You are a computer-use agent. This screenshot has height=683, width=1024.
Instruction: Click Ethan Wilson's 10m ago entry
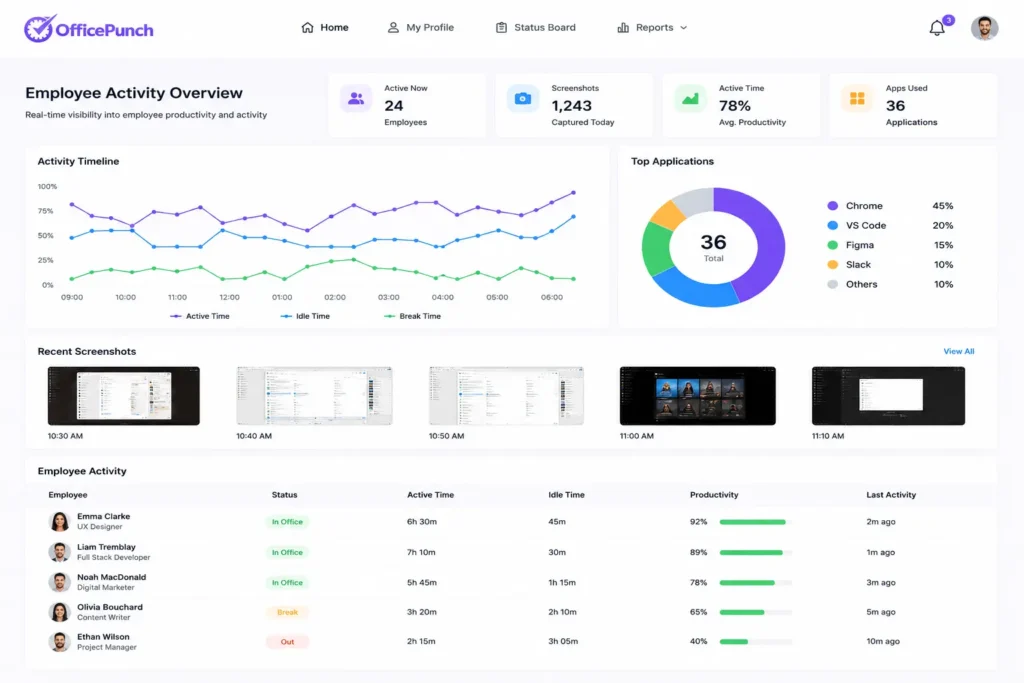pyautogui.click(x=883, y=641)
